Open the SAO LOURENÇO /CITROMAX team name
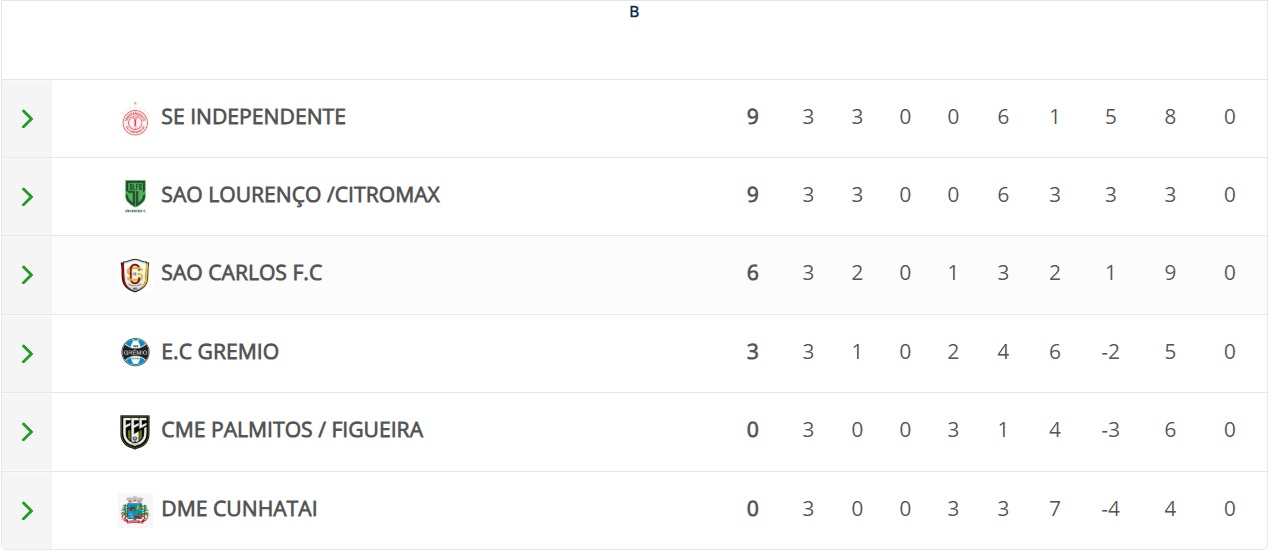Viewport: 1275px width, 551px height. click(x=300, y=195)
